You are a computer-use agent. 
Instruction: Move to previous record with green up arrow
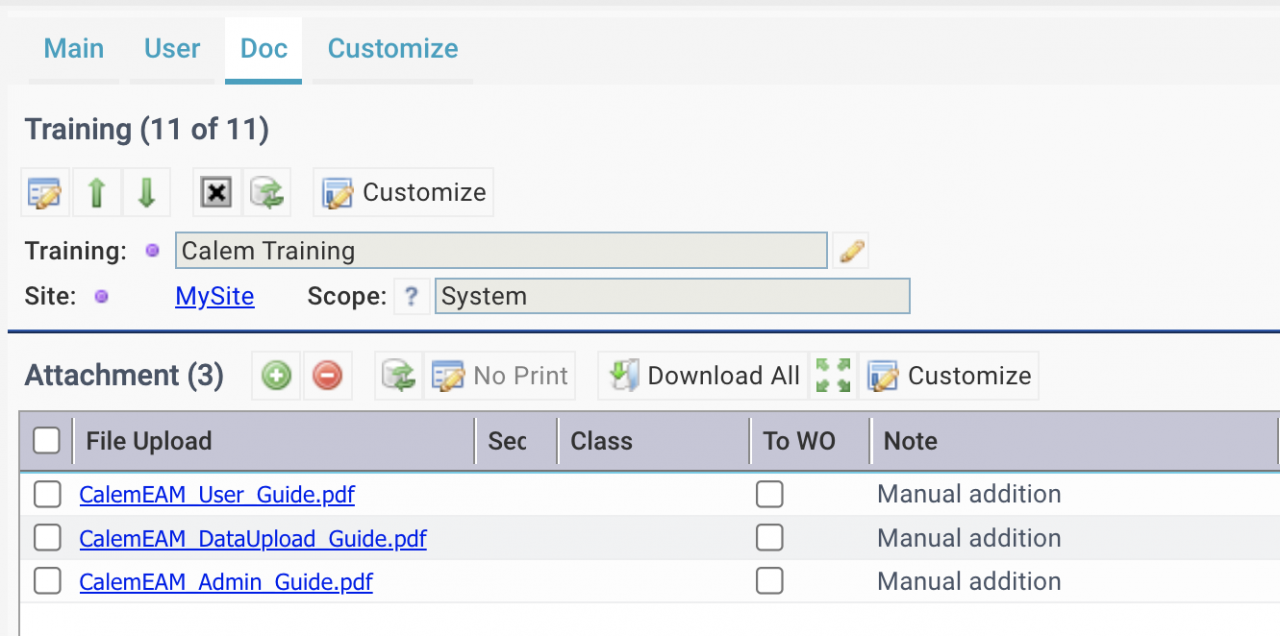(96, 192)
